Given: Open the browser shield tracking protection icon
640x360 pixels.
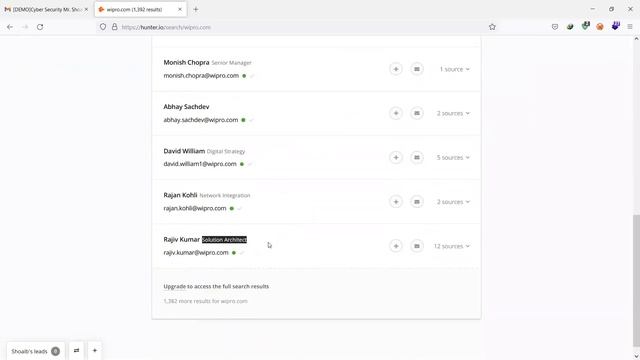Looking at the screenshot, I should 103,27.
